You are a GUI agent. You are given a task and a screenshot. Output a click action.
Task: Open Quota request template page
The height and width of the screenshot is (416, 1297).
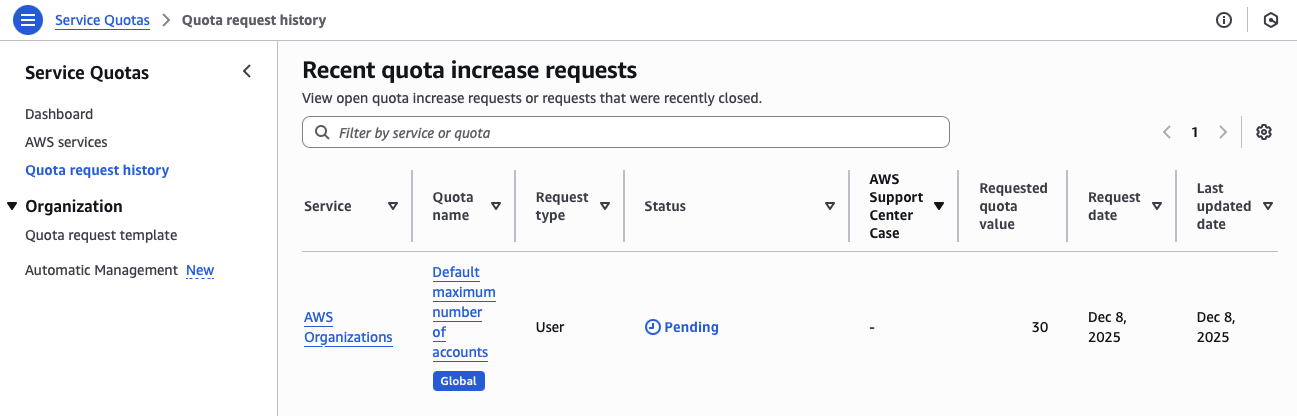tap(101, 235)
